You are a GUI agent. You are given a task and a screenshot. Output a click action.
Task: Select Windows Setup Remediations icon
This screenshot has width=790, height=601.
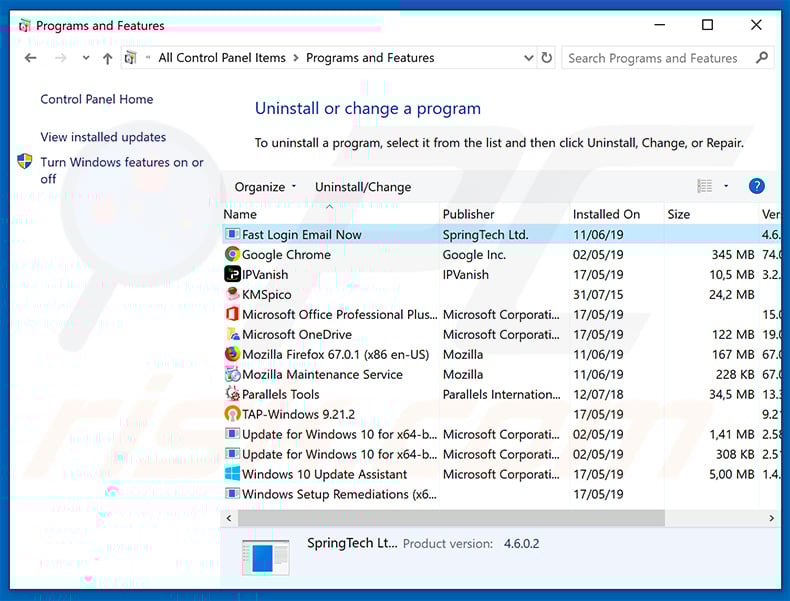[x=232, y=493]
